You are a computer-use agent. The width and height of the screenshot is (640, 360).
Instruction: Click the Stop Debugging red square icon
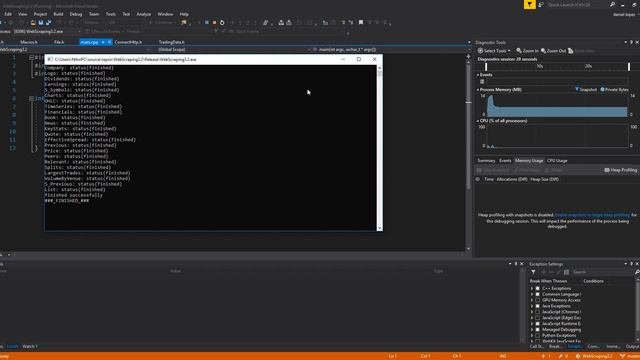pos(214,22)
